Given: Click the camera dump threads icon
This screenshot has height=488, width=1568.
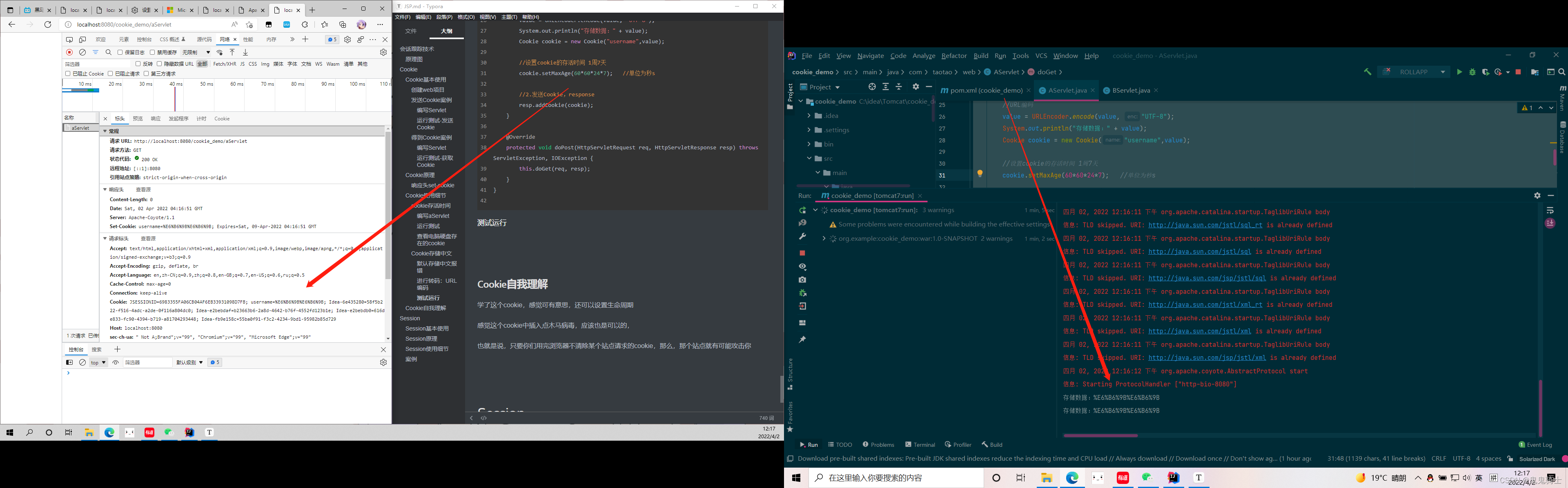Looking at the screenshot, I should point(802,280).
